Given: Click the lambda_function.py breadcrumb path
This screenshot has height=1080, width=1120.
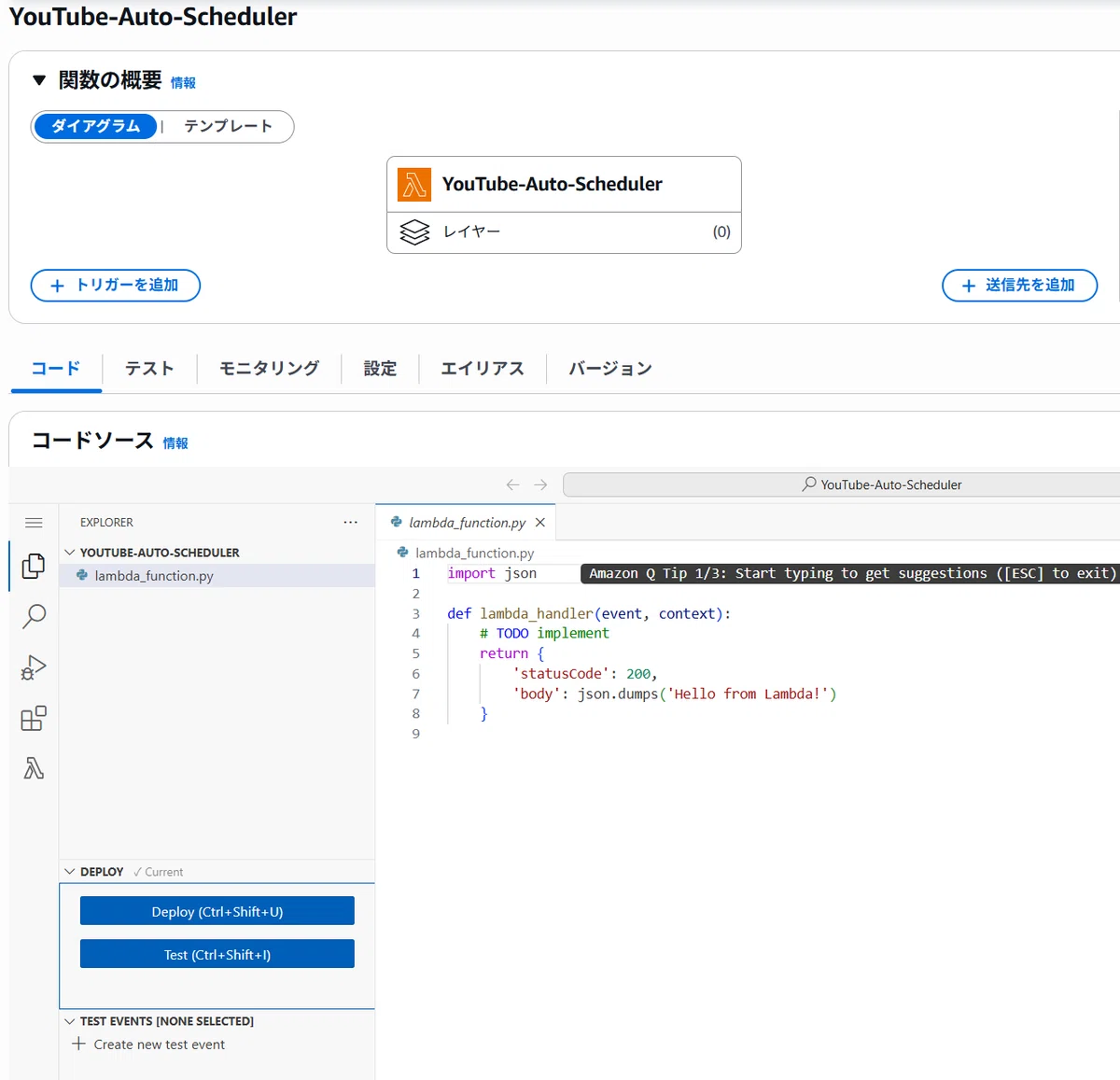Looking at the screenshot, I should [x=475, y=553].
